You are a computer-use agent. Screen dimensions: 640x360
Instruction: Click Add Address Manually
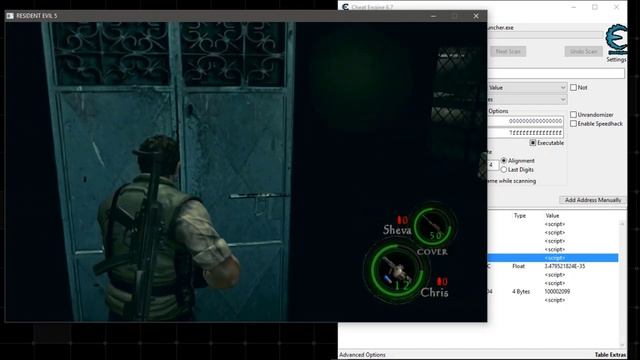[593, 200]
